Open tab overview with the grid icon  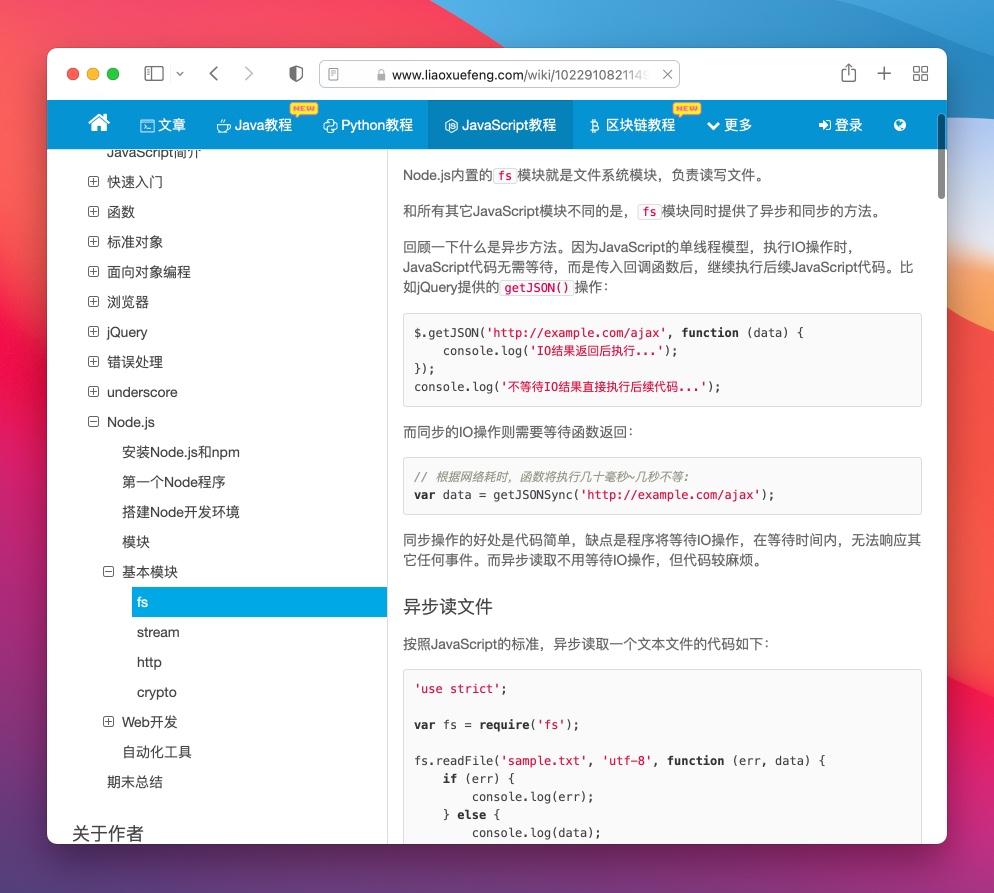(x=920, y=73)
